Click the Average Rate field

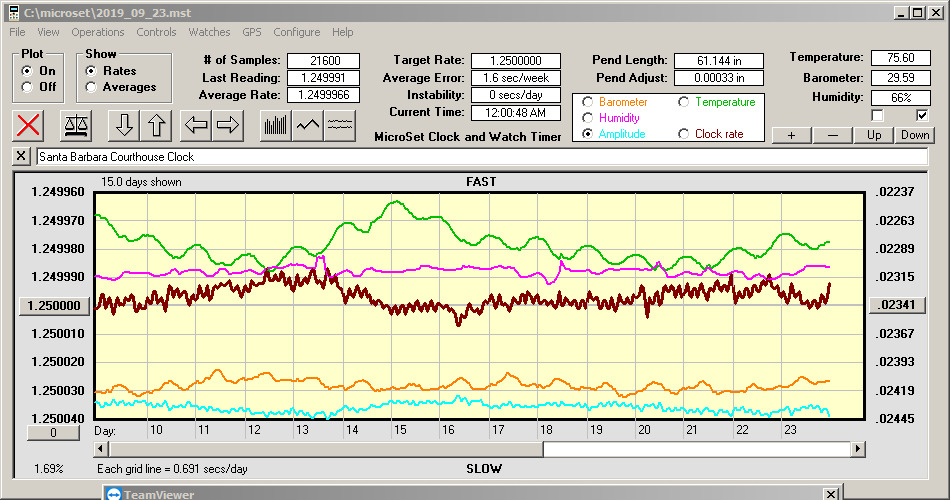(324, 95)
